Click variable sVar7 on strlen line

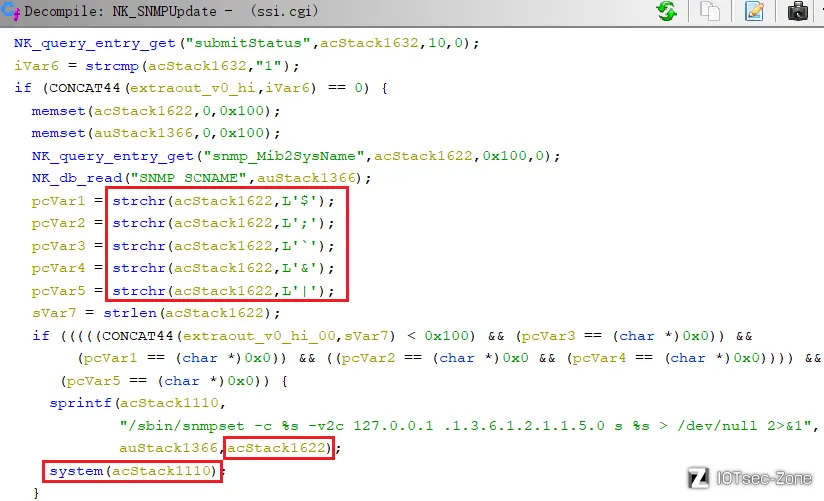tap(54, 313)
